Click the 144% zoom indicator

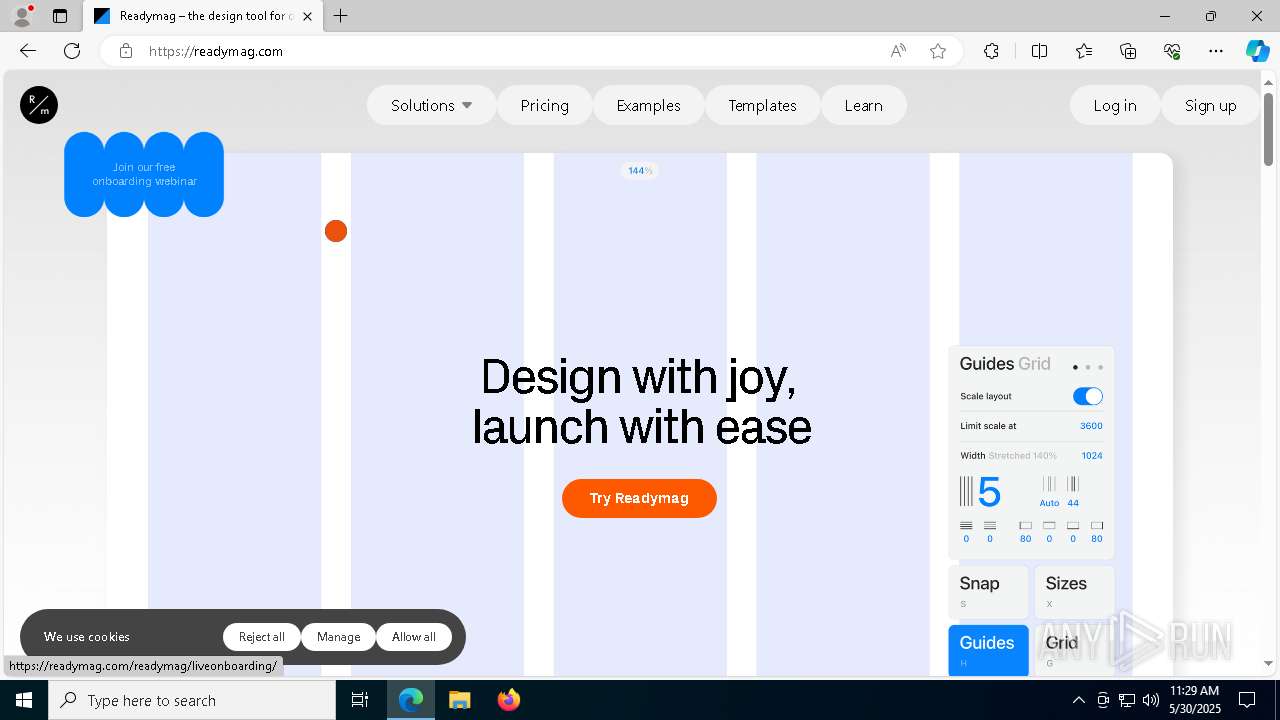point(640,171)
